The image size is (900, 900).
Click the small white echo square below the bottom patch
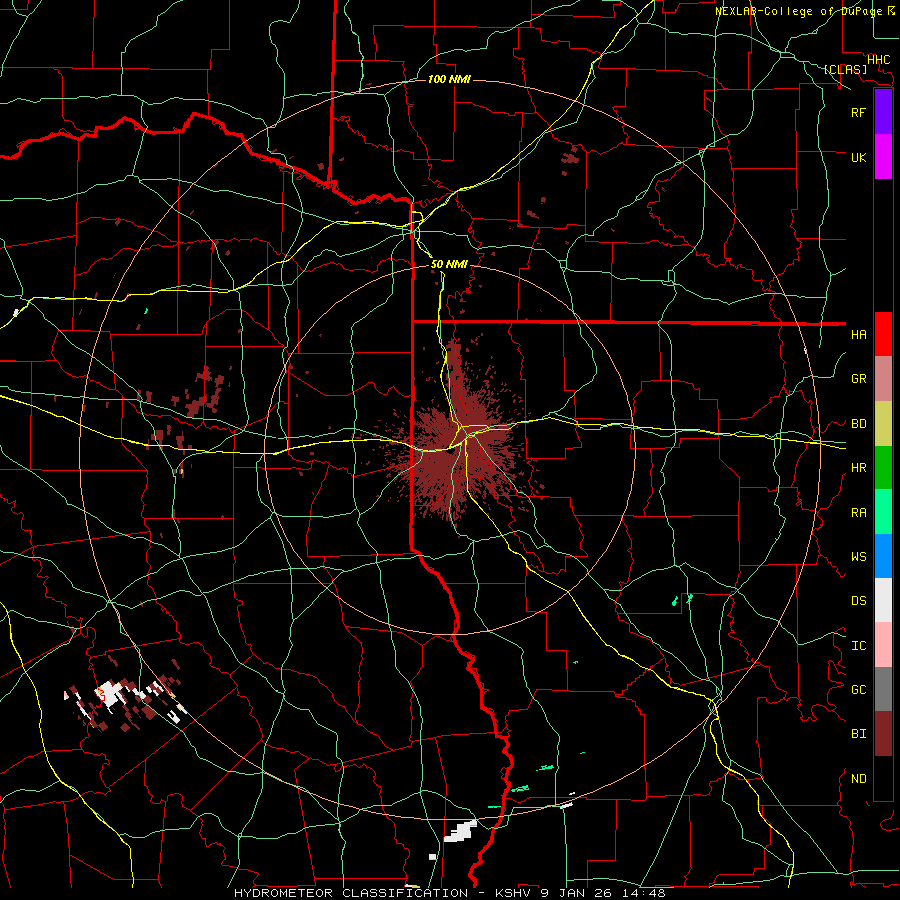click(433, 857)
